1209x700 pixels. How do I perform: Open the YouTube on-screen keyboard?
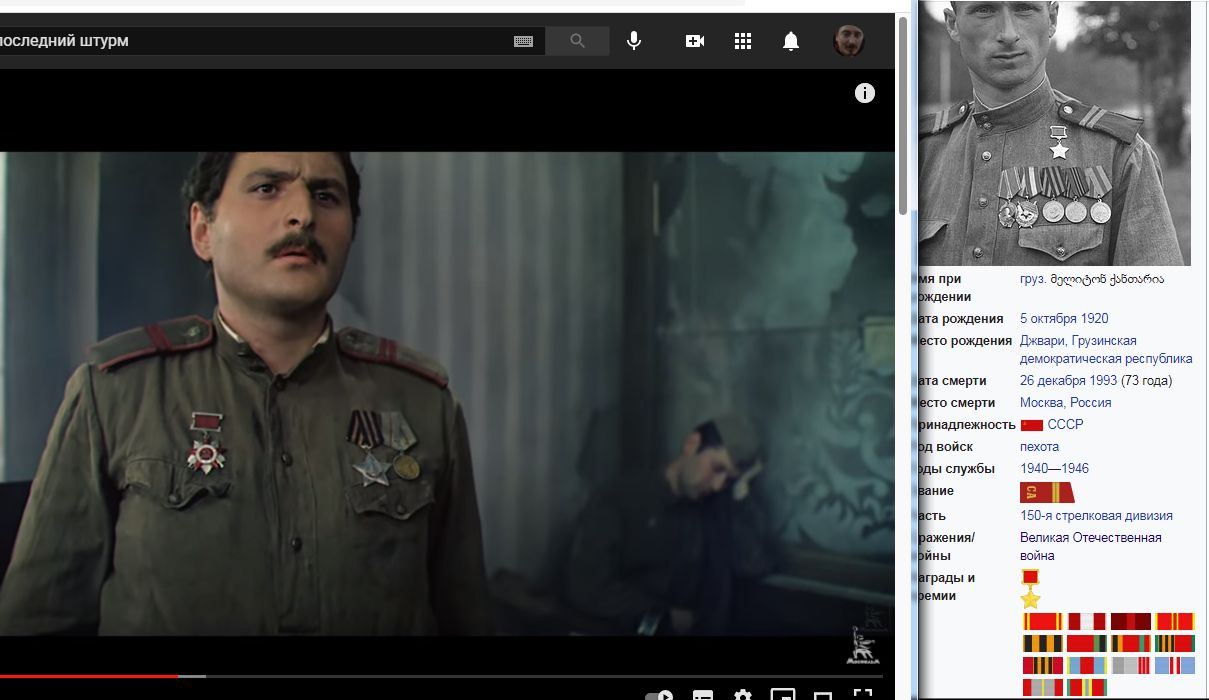click(x=523, y=41)
